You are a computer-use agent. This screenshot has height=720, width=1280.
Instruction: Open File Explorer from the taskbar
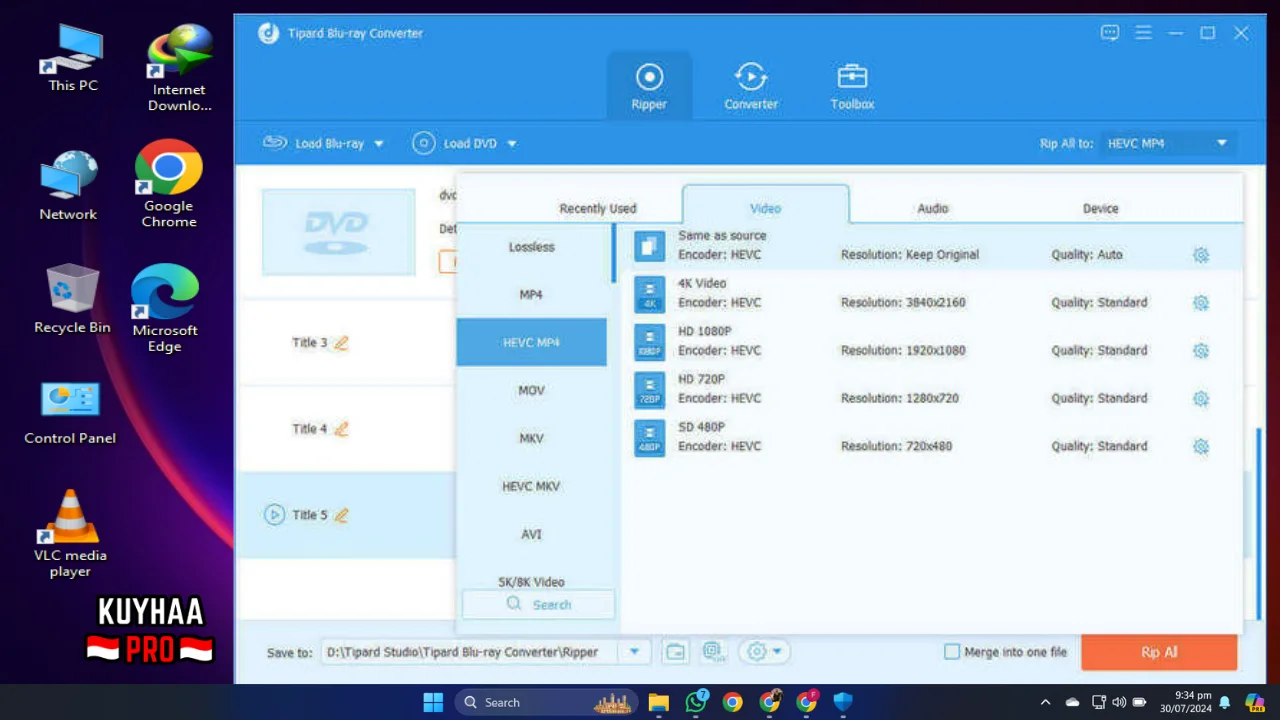pyautogui.click(x=658, y=702)
